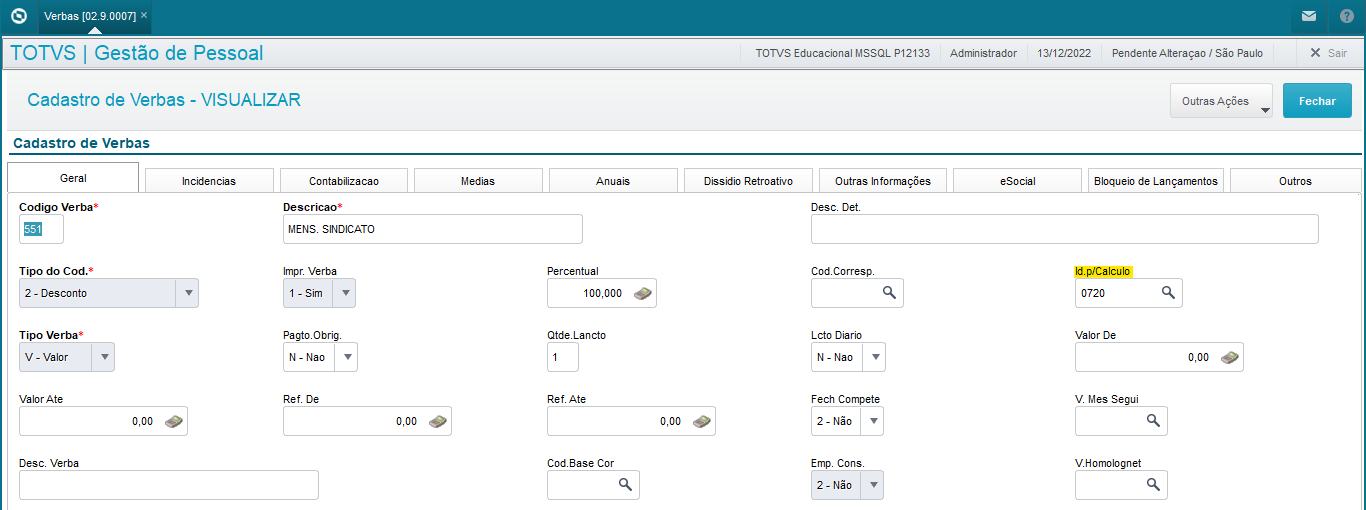Click the Desc. Det. input field
This screenshot has height=510, width=1366.
pyautogui.click(x=1064, y=229)
